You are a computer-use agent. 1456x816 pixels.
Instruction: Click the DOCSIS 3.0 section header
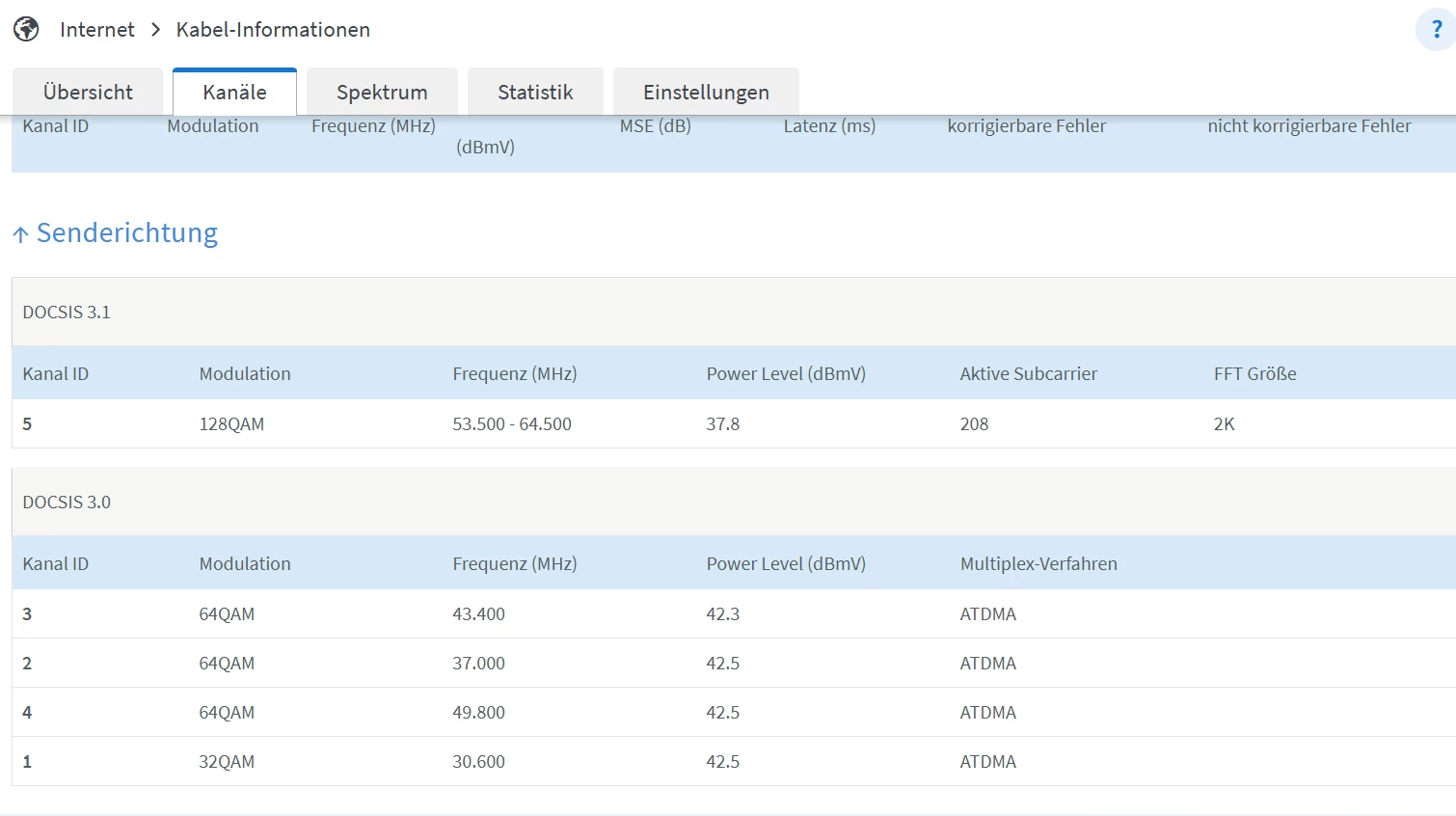(x=67, y=503)
